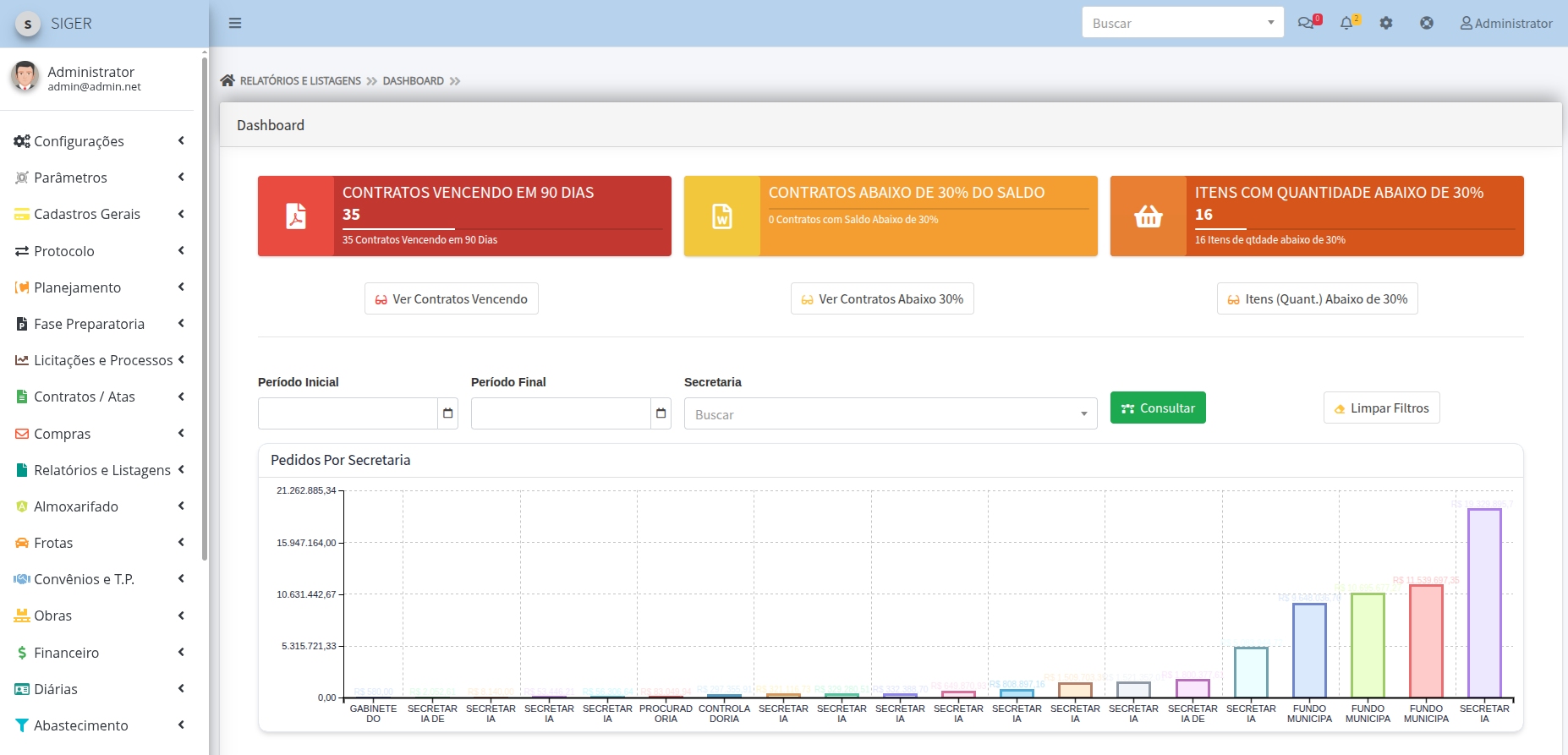Expand the Parâmetros menu chevron
Image resolution: width=1568 pixels, height=755 pixels.
[x=181, y=177]
